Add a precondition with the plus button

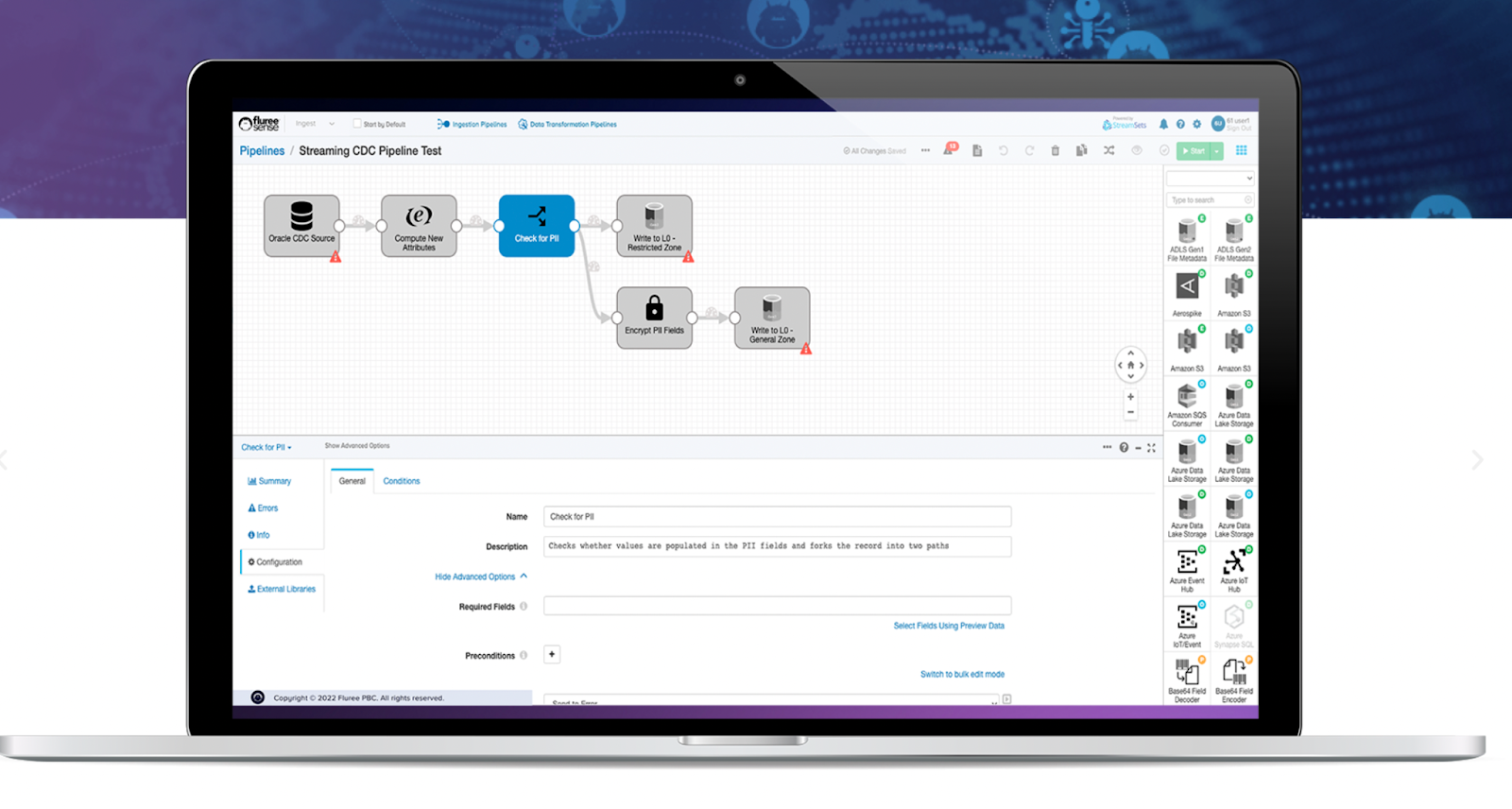[x=552, y=655]
